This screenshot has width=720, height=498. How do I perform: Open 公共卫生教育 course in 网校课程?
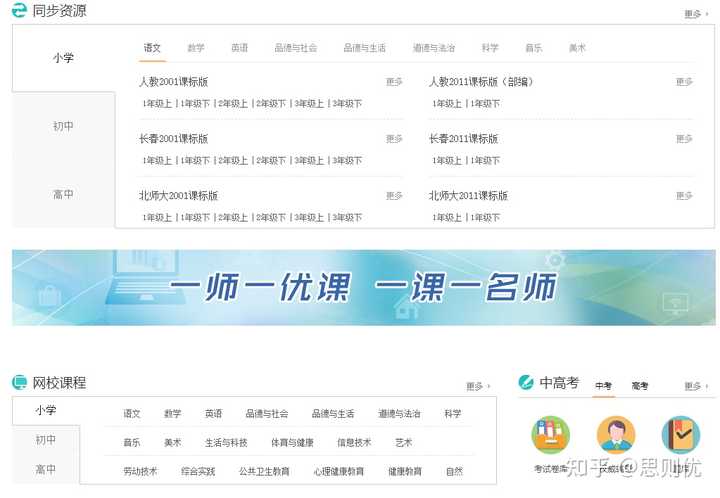click(x=264, y=471)
